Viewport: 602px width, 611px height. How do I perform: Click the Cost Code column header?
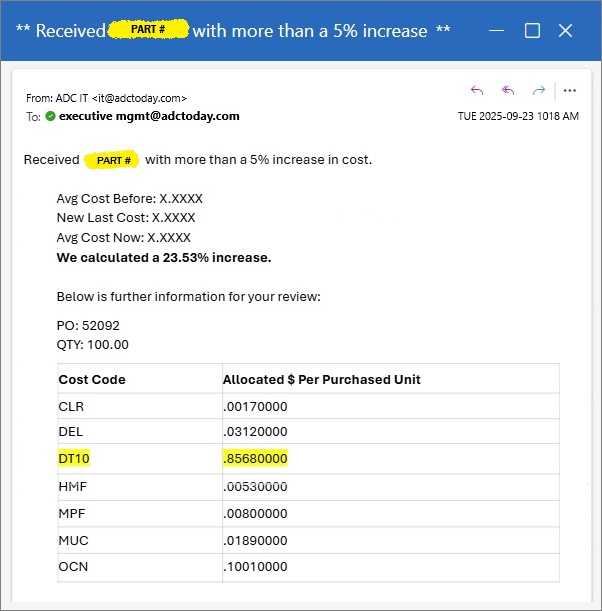tap(92, 380)
